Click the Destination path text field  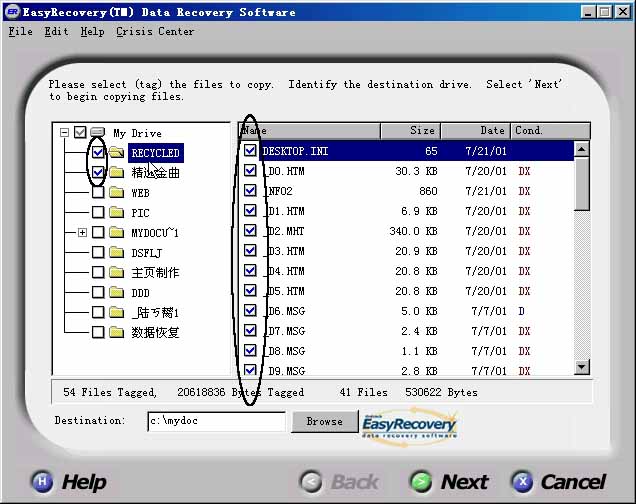click(x=217, y=421)
